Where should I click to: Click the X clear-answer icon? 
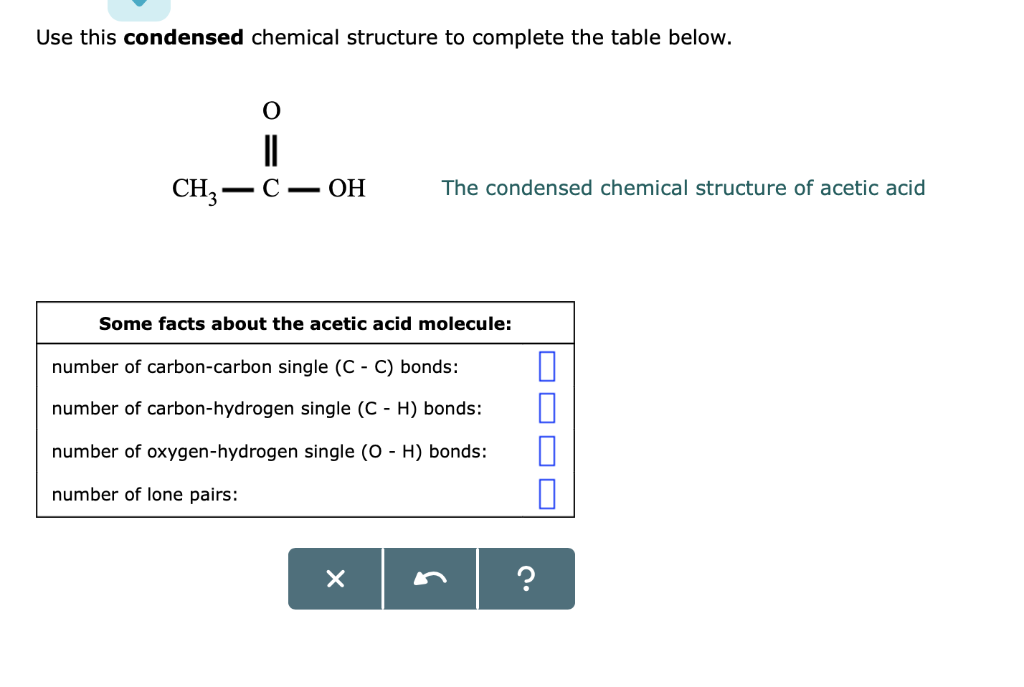coord(335,578)
